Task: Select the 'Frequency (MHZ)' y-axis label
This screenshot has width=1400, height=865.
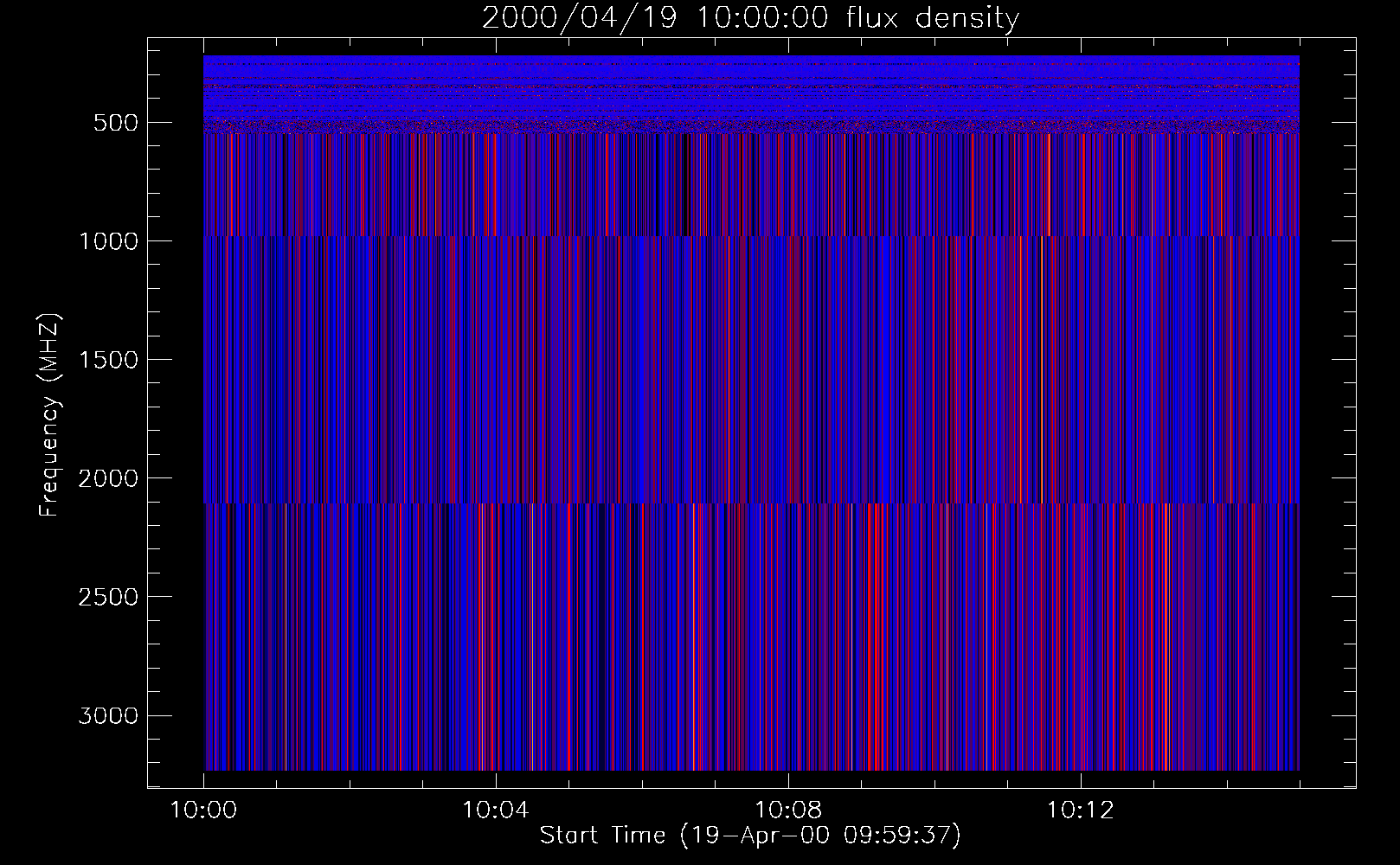Action: pyautogui.click(x=49, y=414)
